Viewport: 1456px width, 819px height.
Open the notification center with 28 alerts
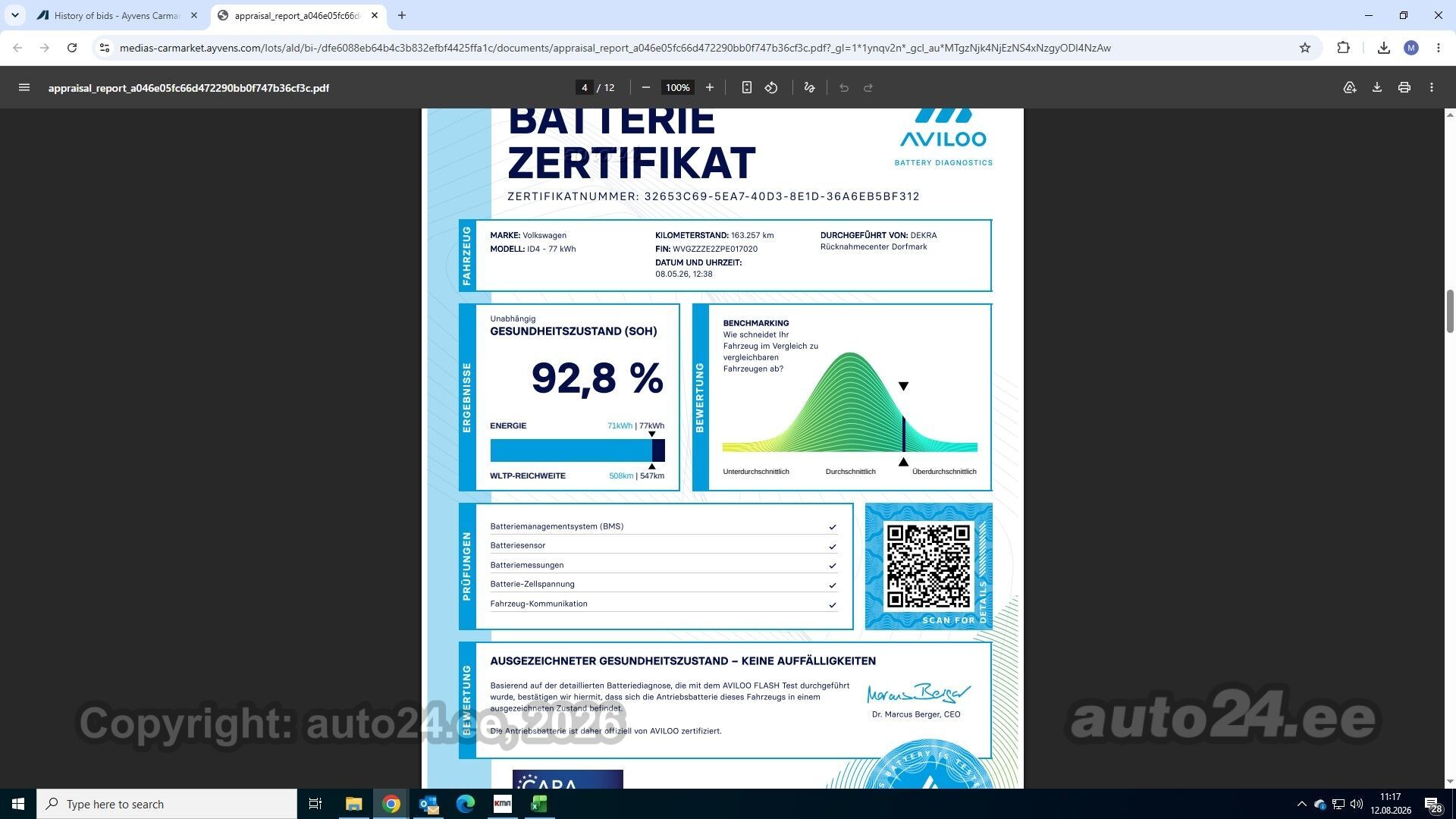pos(1433,805)
